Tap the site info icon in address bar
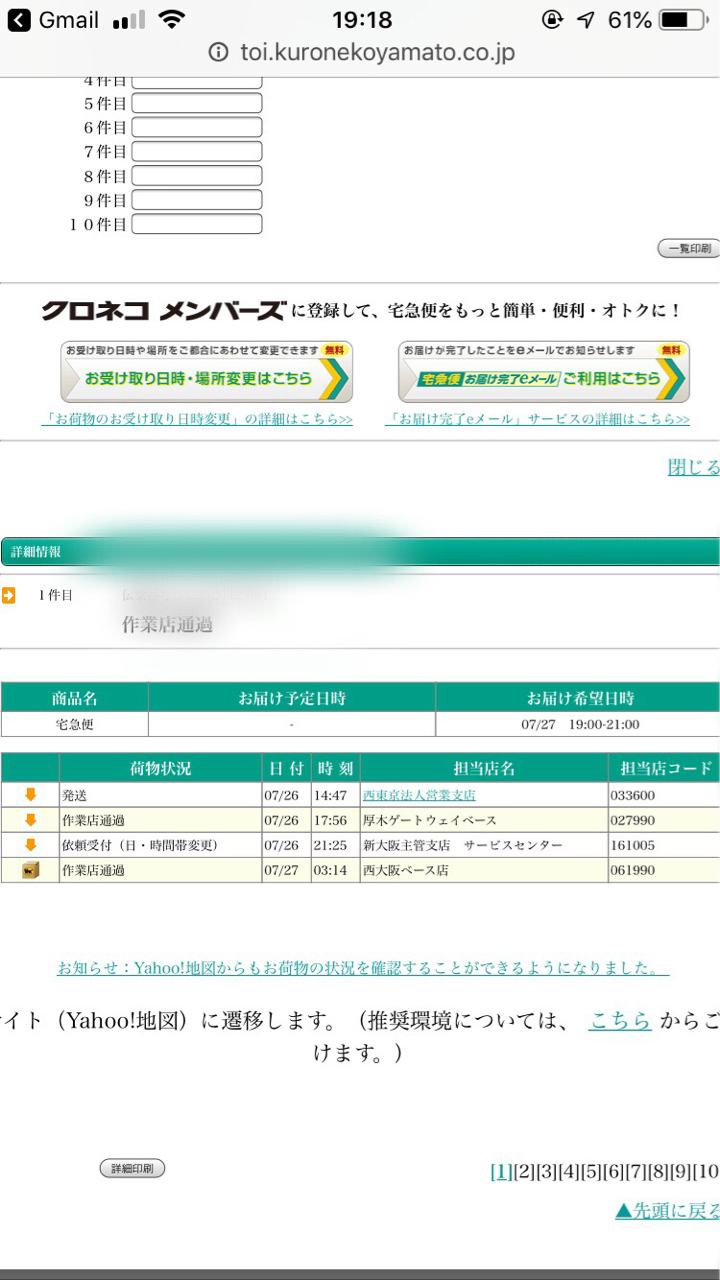This screenshot has height=1280, width=720. click(219, 53)
